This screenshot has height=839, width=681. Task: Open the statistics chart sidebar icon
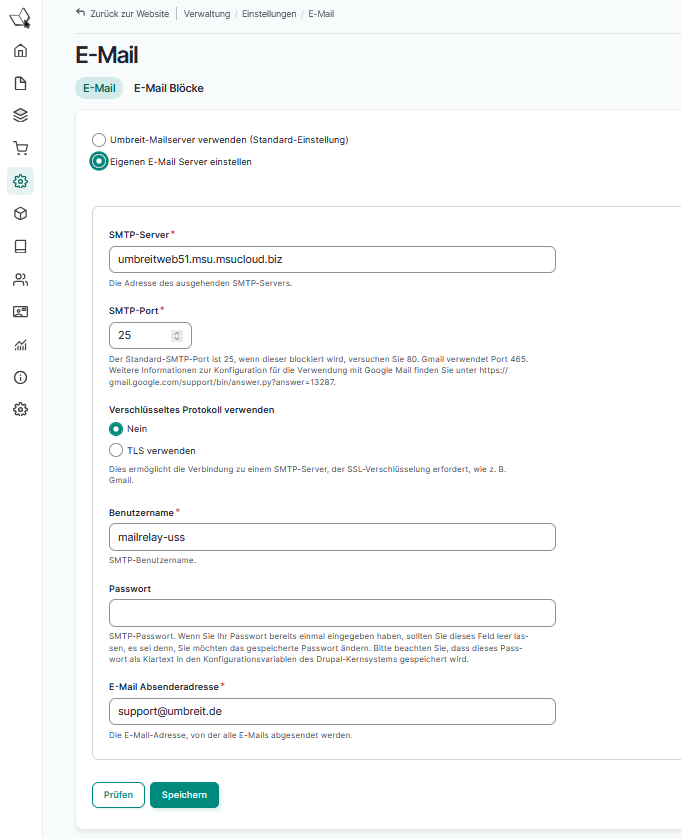tap(20, 344)
